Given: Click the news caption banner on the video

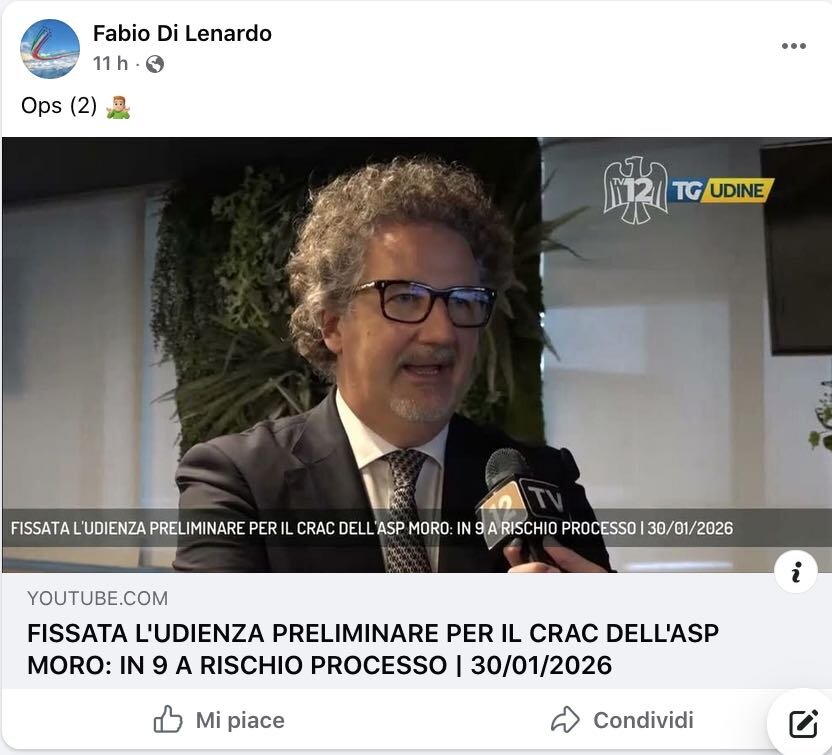Looking at the screenshot, I should 417,528.
